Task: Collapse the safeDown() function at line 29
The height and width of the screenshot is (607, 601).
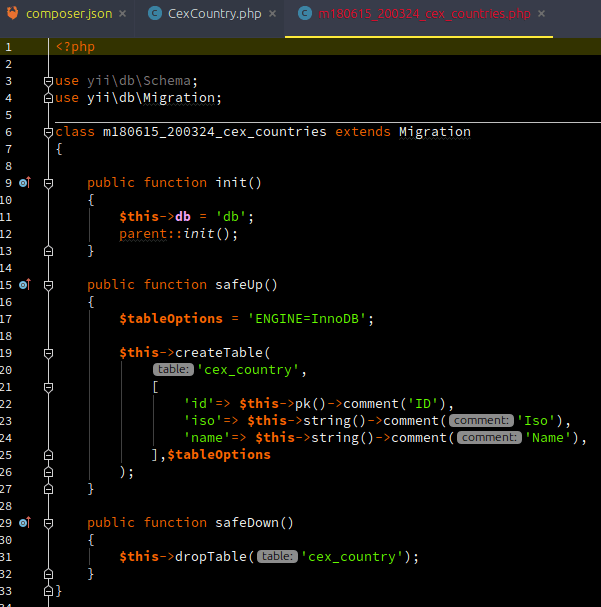Action: click(x=48, y=524)
